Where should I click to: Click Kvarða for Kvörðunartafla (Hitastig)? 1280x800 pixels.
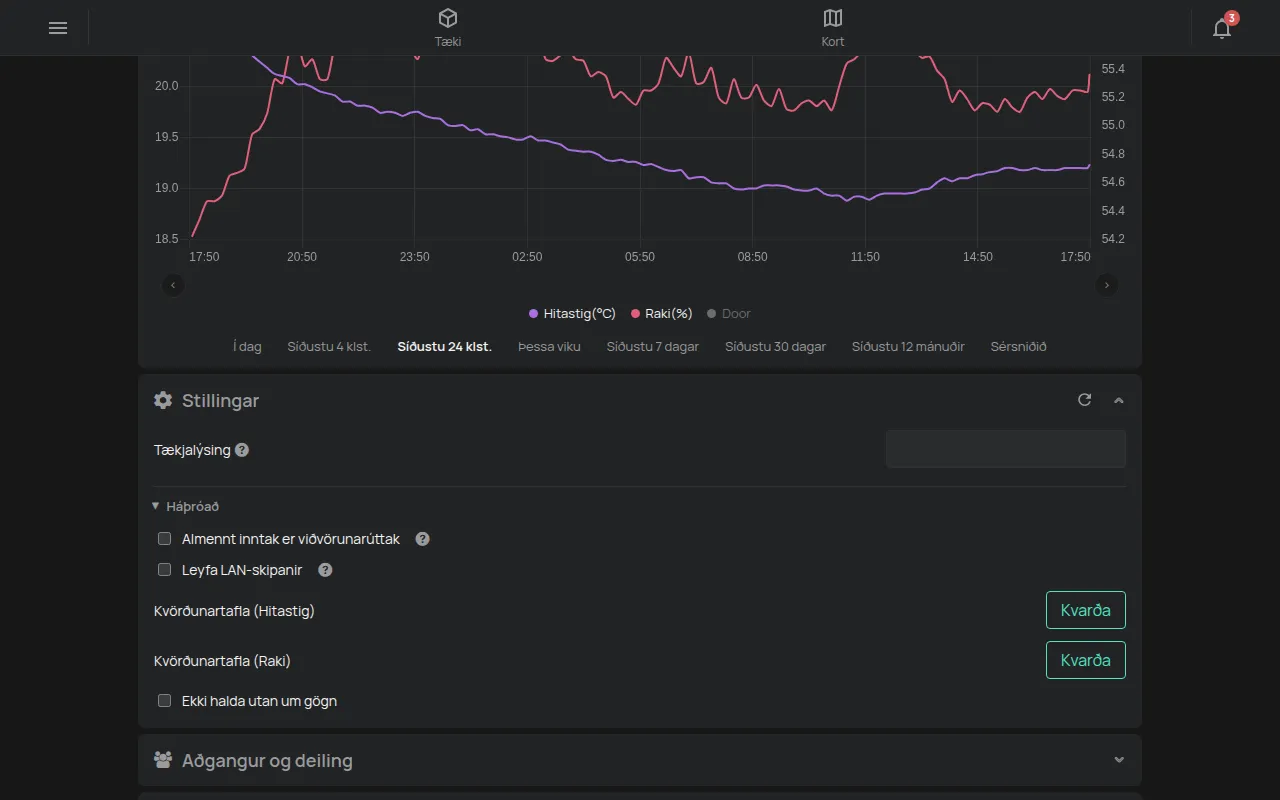pyautogui.click(x=1086, y=610)
